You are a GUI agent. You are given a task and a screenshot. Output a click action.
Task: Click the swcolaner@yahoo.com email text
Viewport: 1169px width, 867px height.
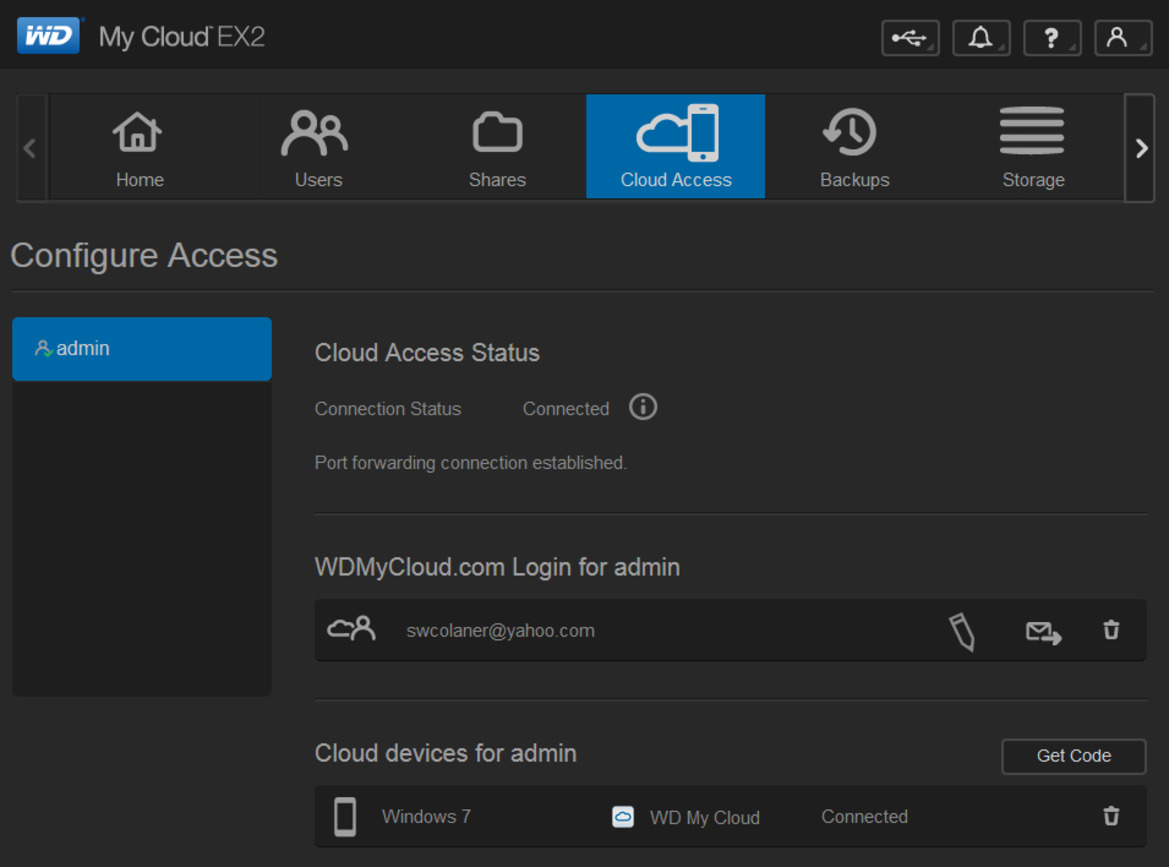(x=500, y=631)
